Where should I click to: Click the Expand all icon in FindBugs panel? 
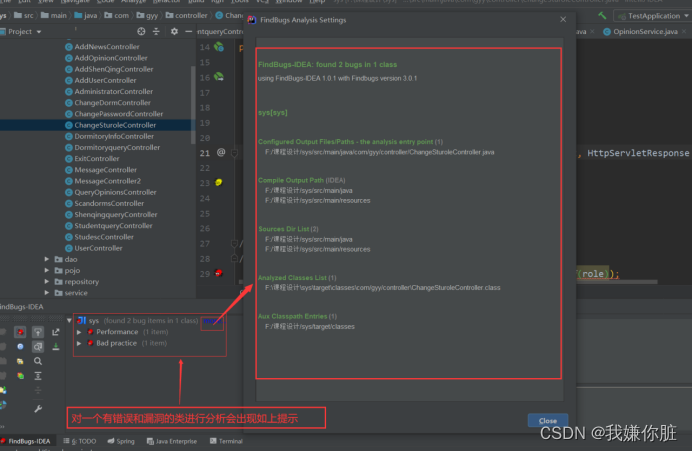point(38,376)
